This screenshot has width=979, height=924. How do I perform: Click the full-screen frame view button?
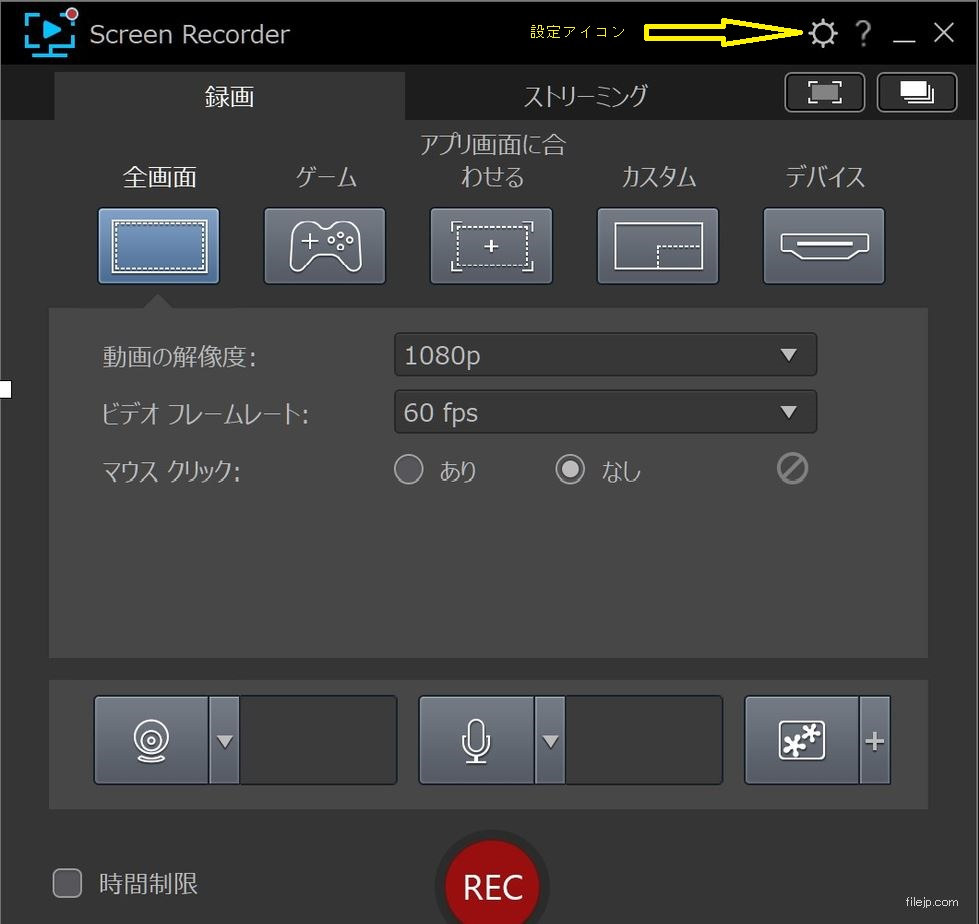[x=824, y=92]
